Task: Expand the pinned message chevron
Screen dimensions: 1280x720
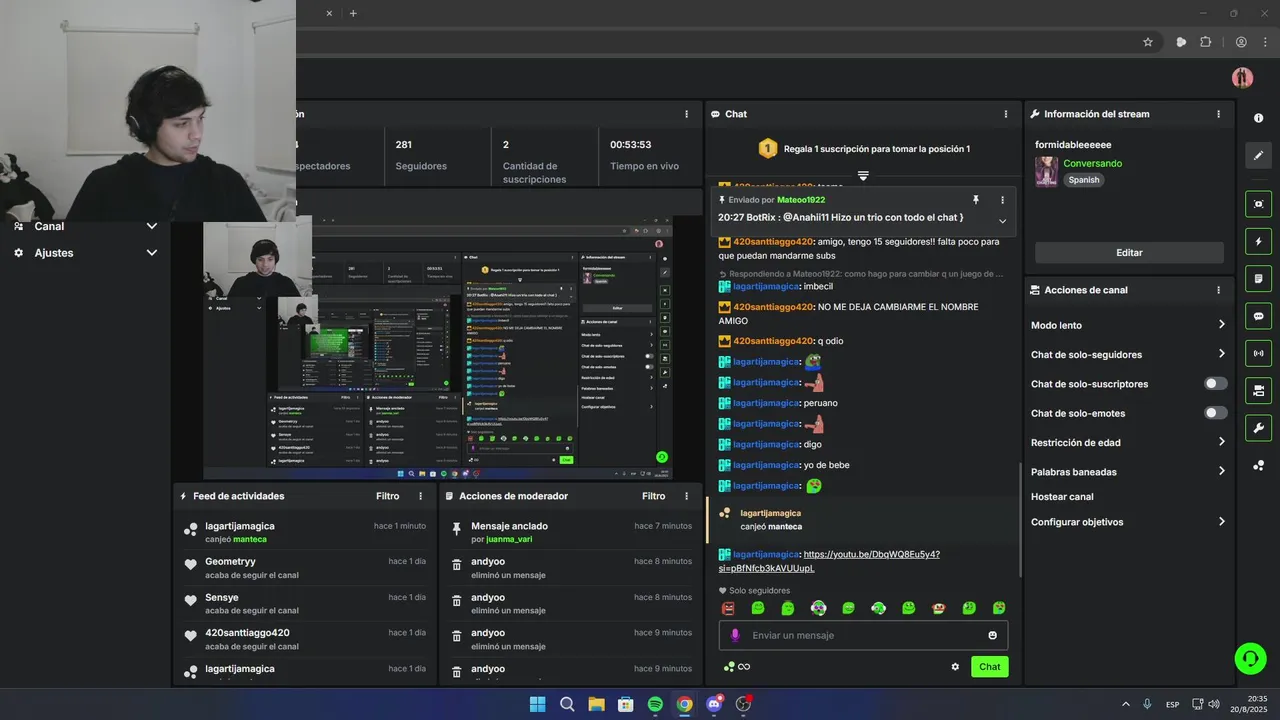Action: (x=1002, y=221)
